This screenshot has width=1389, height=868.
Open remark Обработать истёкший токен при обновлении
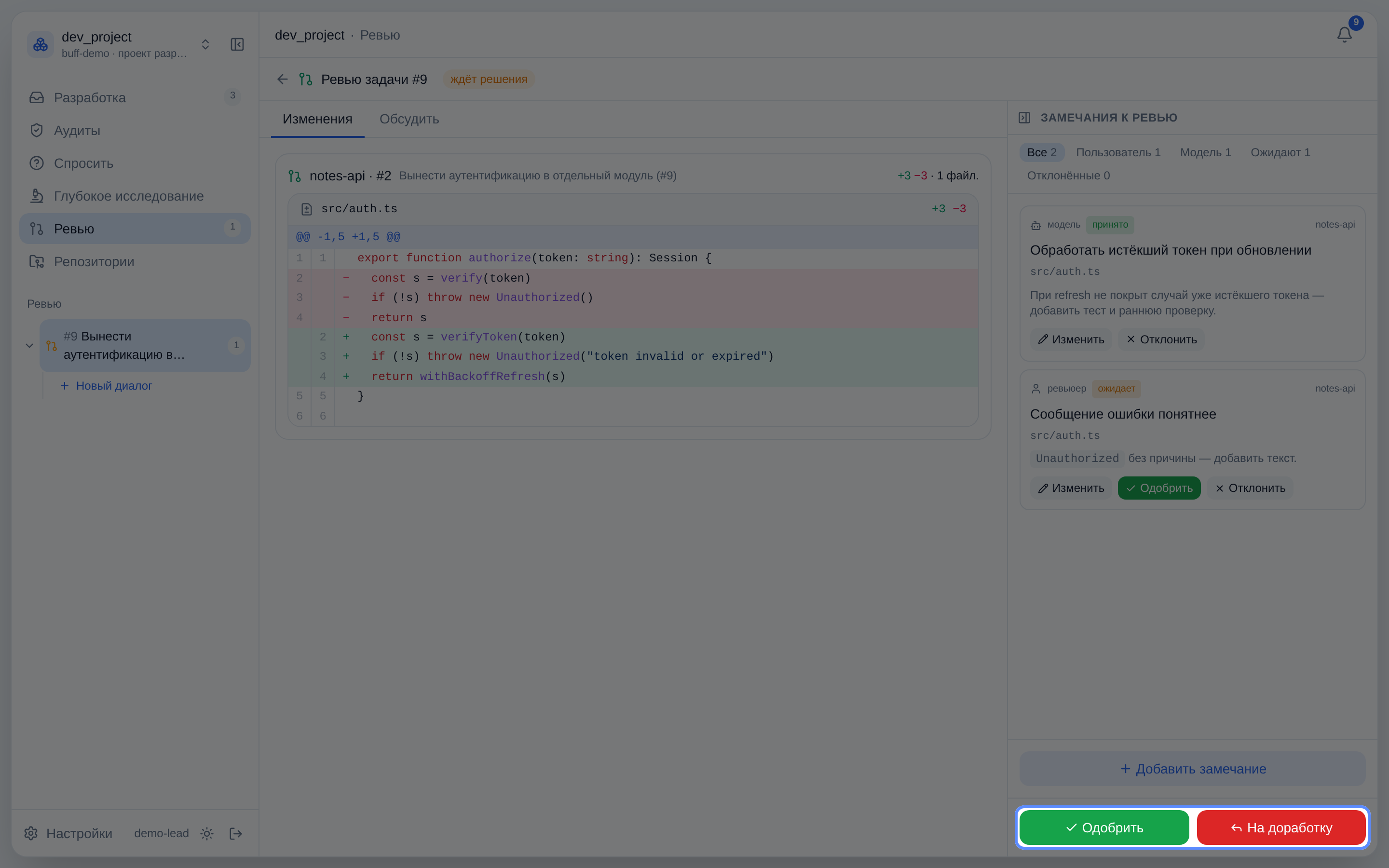point(1171,250)
